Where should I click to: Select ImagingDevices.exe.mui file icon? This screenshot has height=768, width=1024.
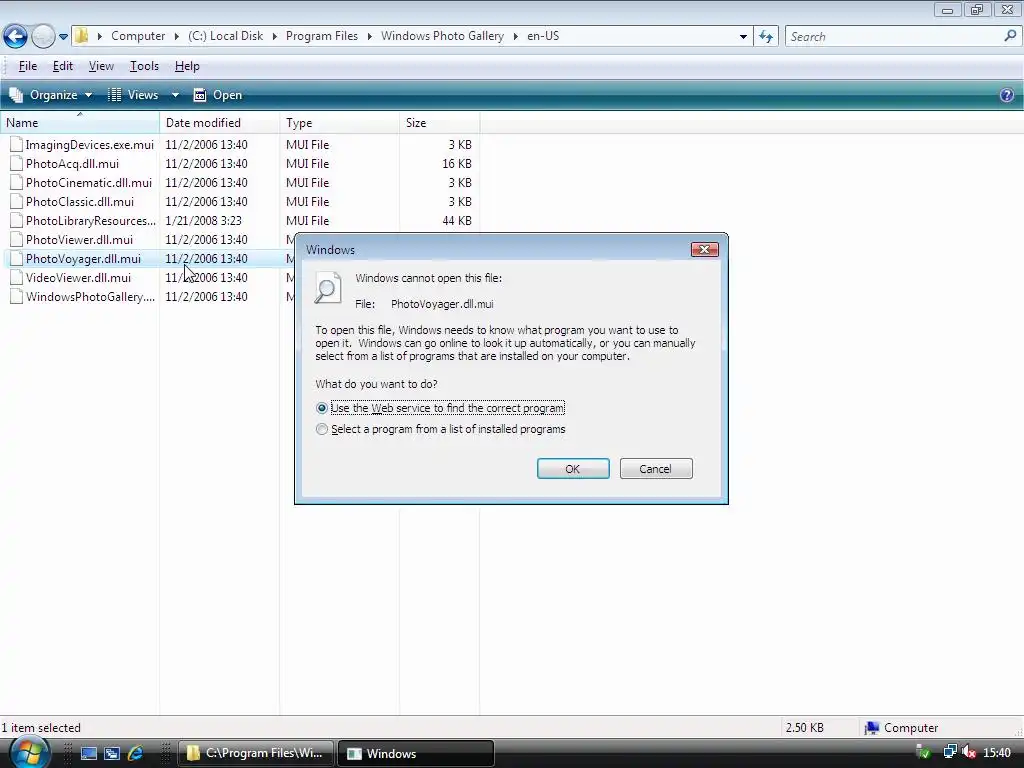(16, 145)
